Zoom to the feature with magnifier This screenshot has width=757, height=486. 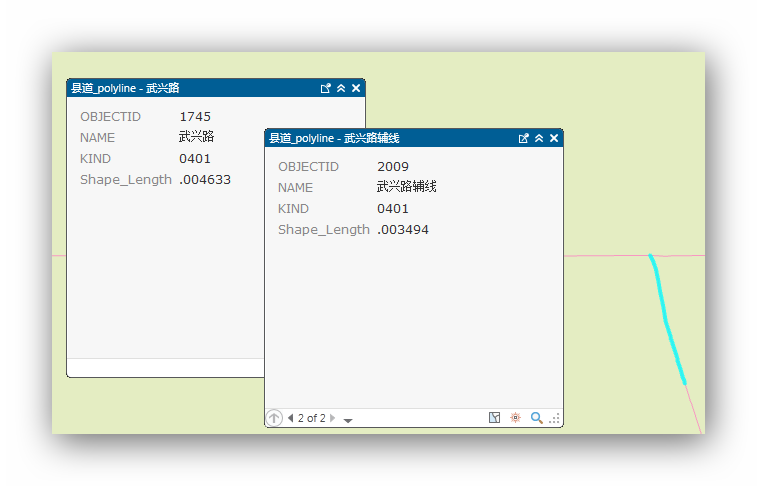(x=536, y=418)
